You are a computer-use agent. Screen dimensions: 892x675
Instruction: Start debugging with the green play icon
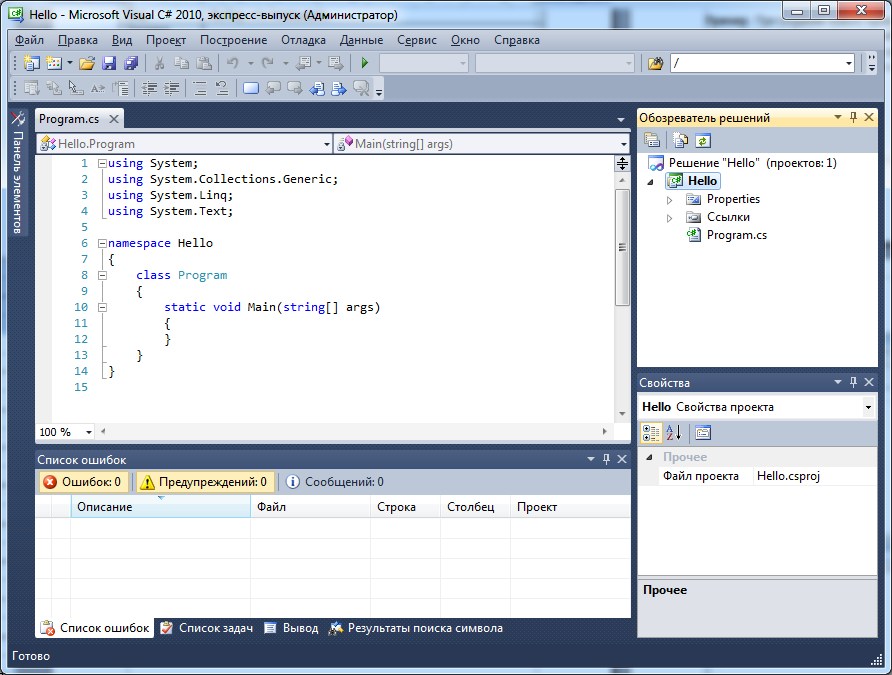(365, 63)
